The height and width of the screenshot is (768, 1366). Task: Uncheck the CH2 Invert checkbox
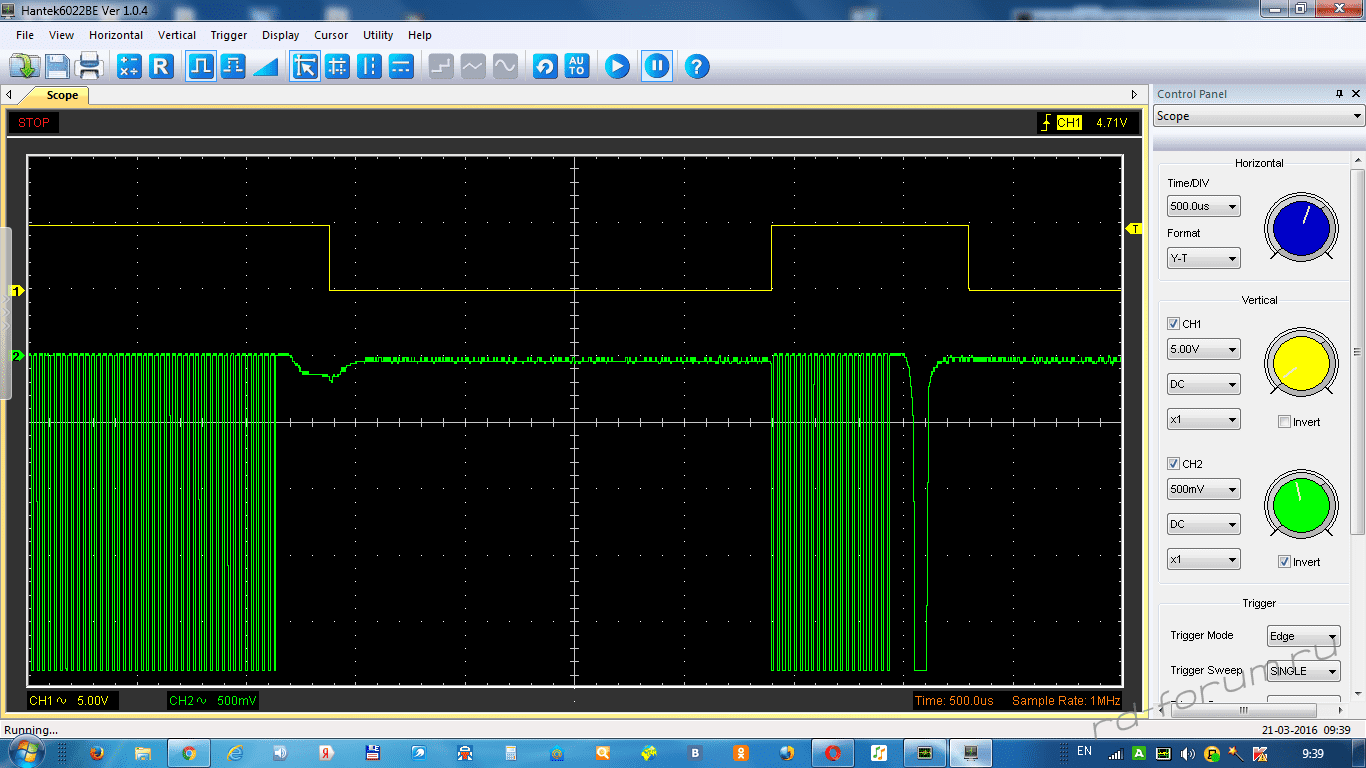point(1284,562)
